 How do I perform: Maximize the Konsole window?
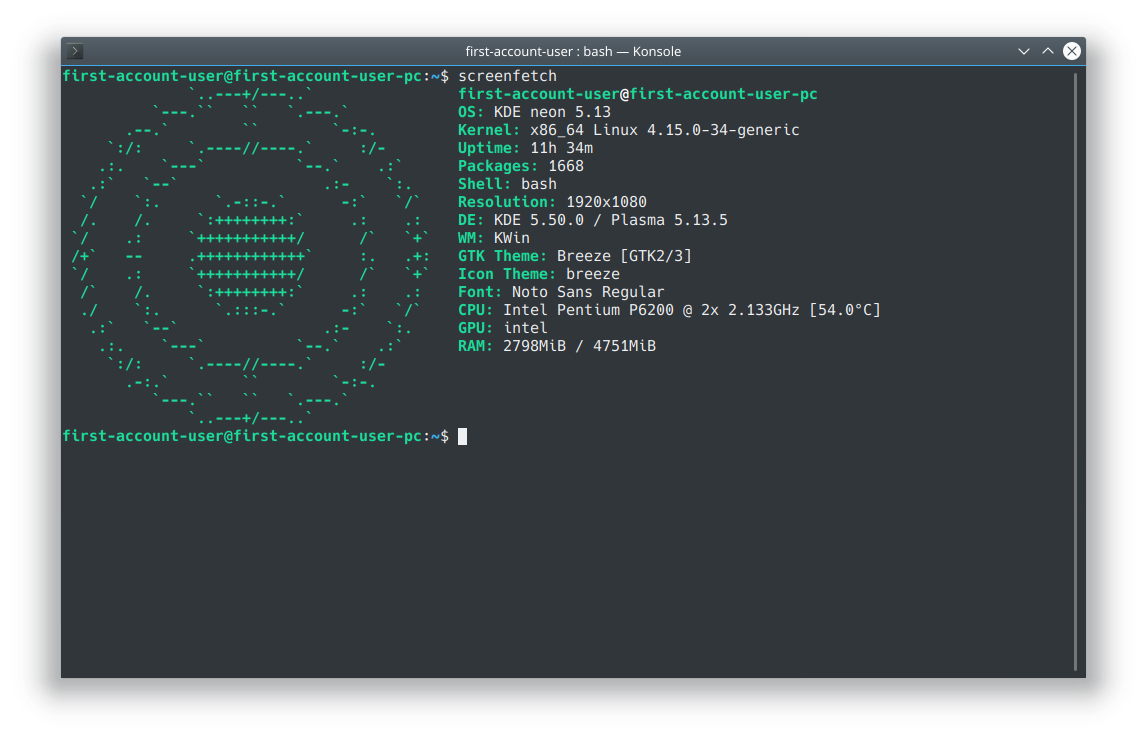click(1048, 51)
